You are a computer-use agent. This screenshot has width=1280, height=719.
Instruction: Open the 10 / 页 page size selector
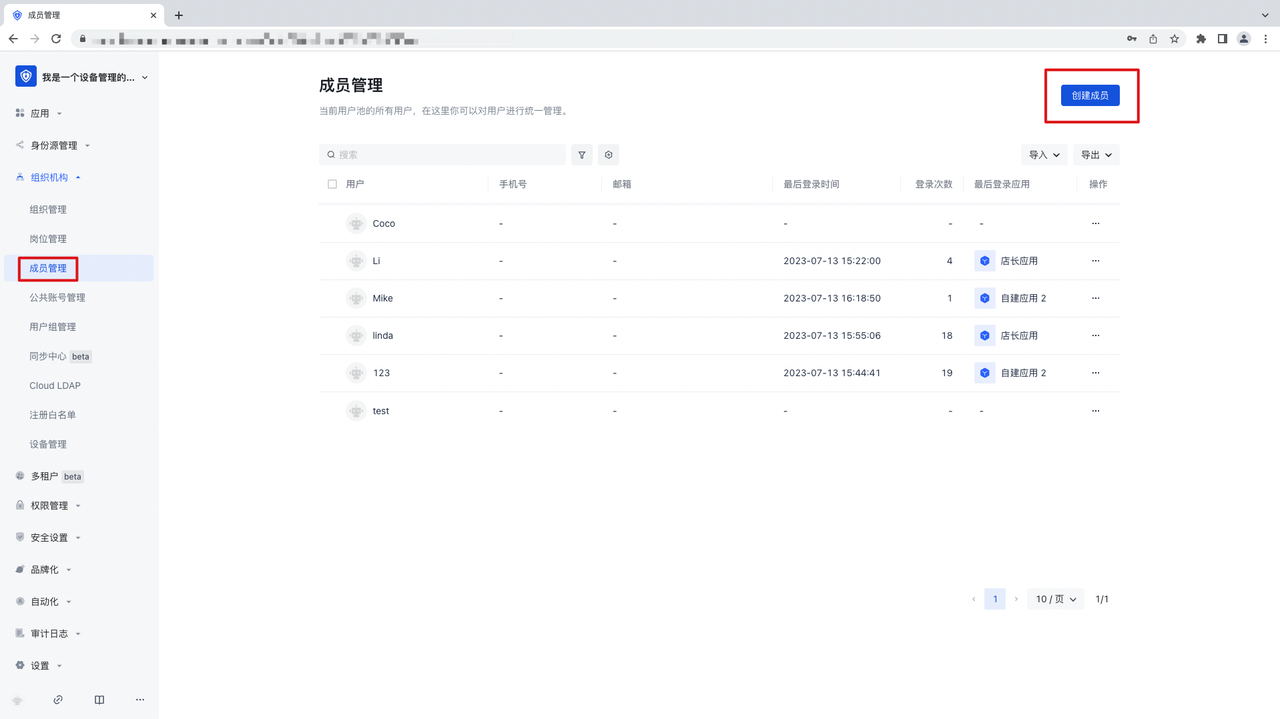tap(1055, 599)
